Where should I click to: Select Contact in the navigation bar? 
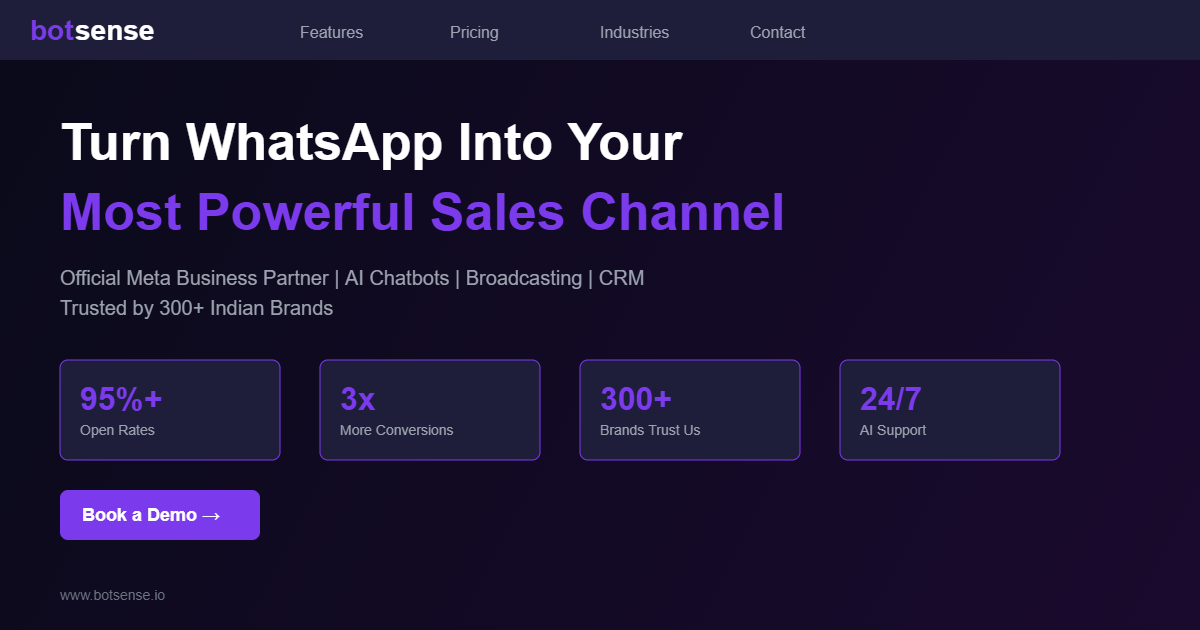(777, 32)
